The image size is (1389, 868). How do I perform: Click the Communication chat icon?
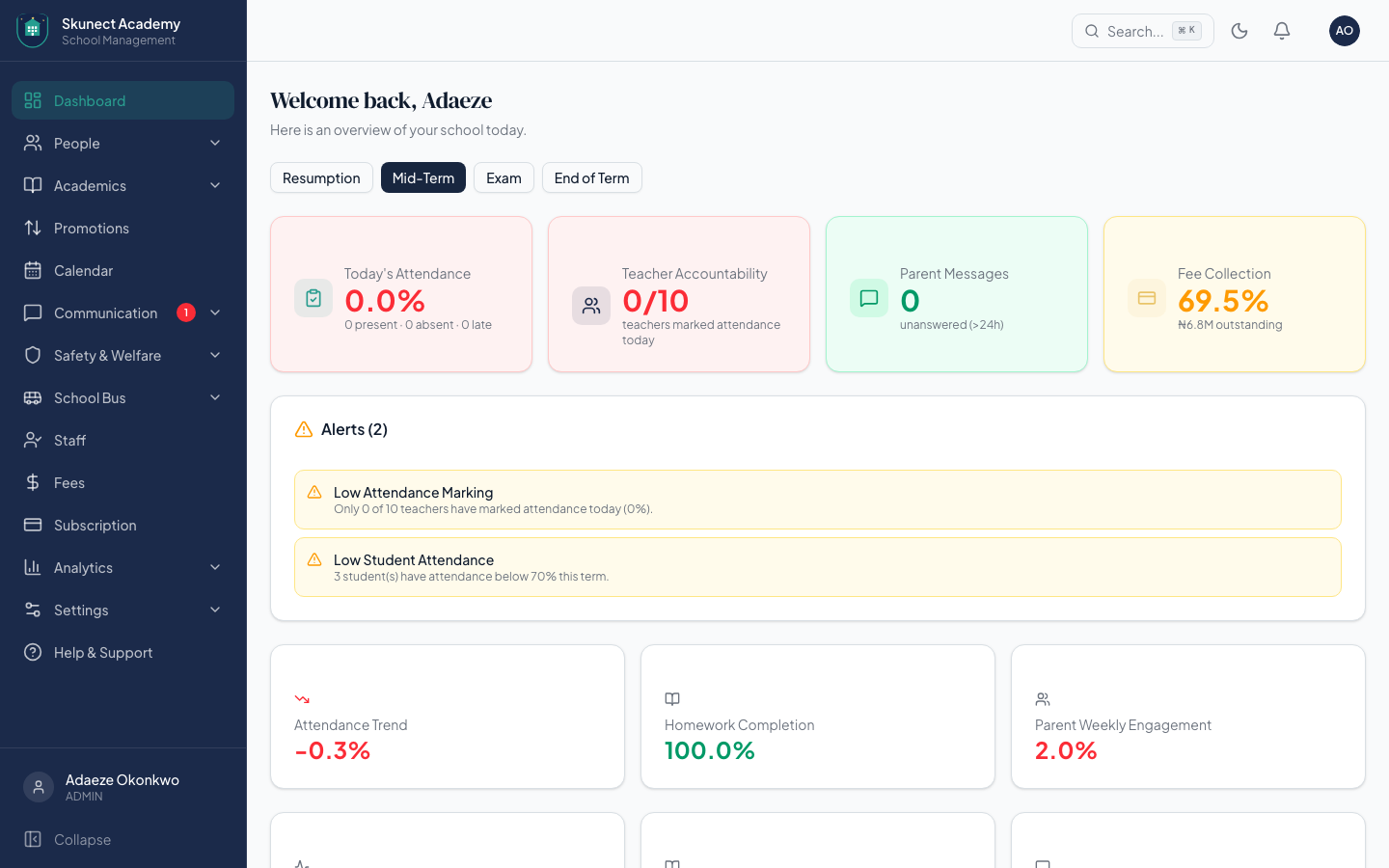coord(33,312)
